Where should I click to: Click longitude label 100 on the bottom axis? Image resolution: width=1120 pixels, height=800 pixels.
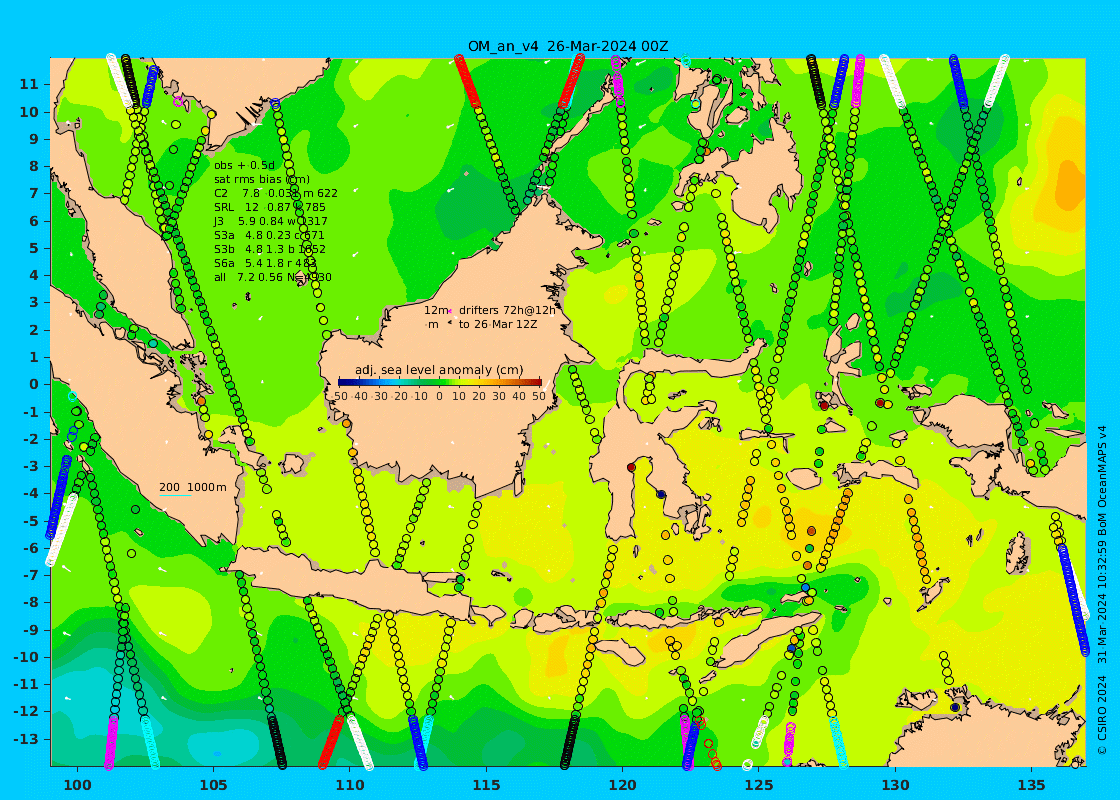click(x=77, y=784)
